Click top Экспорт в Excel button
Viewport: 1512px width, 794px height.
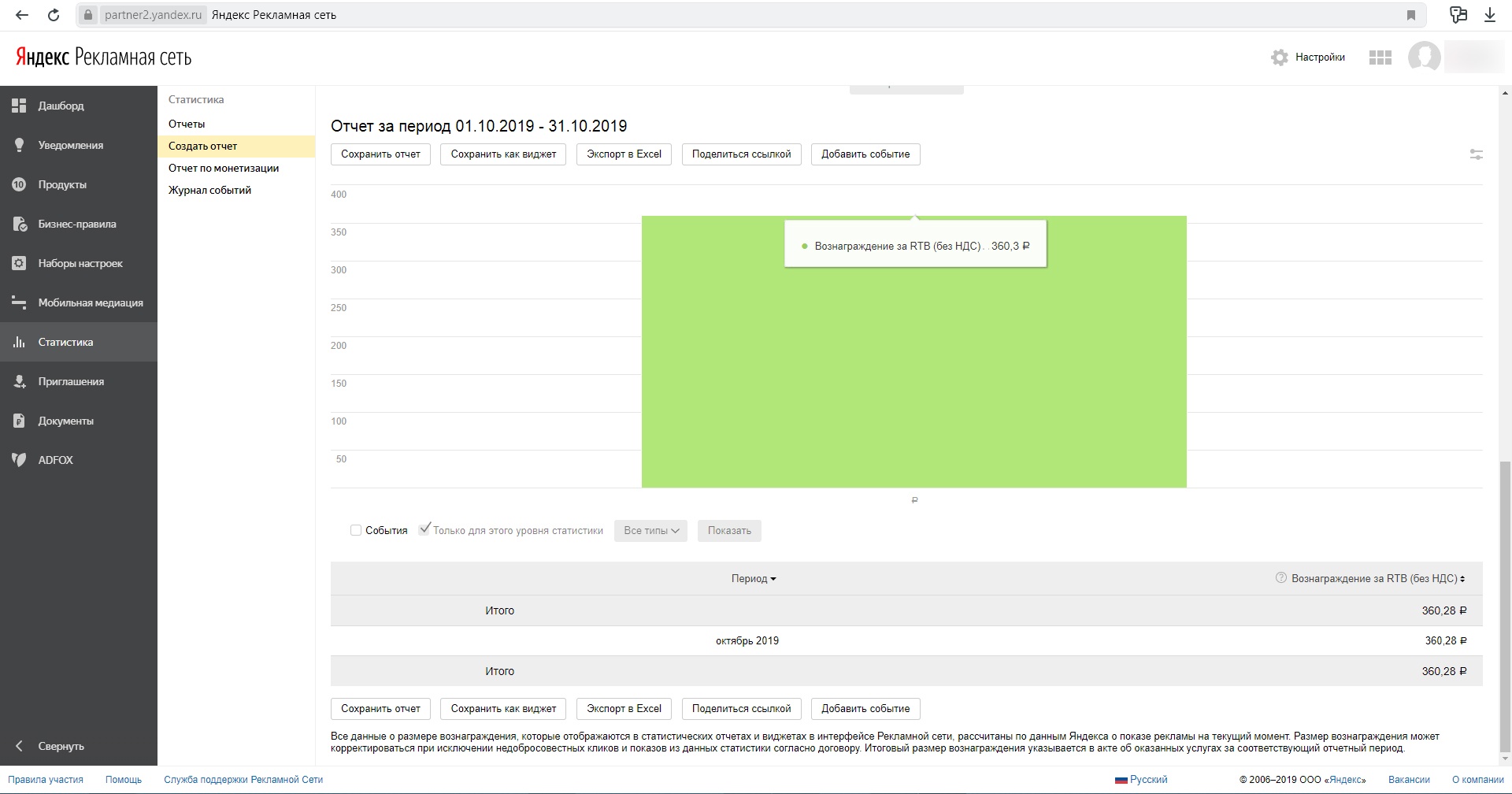[624, 154]
